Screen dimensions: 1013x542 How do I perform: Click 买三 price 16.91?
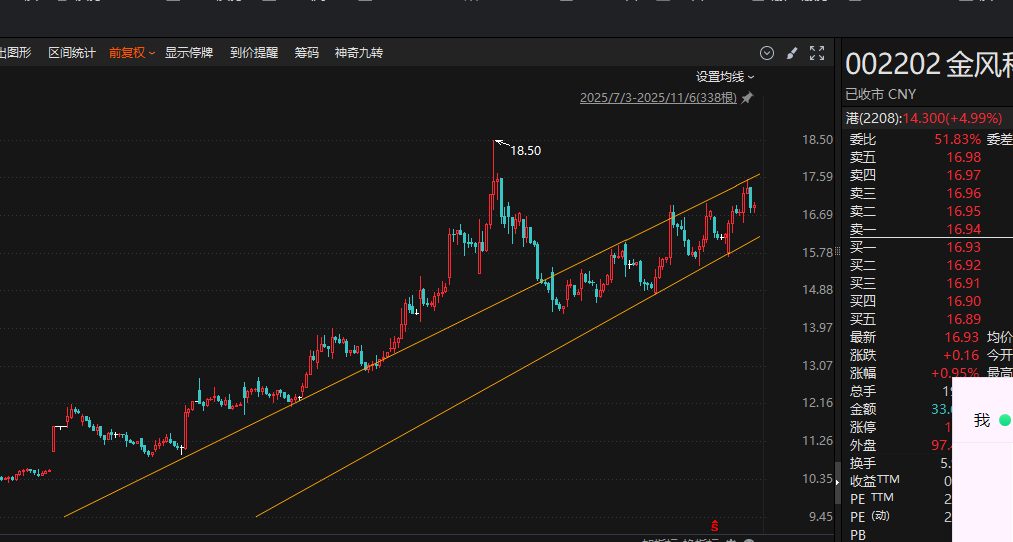[x=963, y=284]
